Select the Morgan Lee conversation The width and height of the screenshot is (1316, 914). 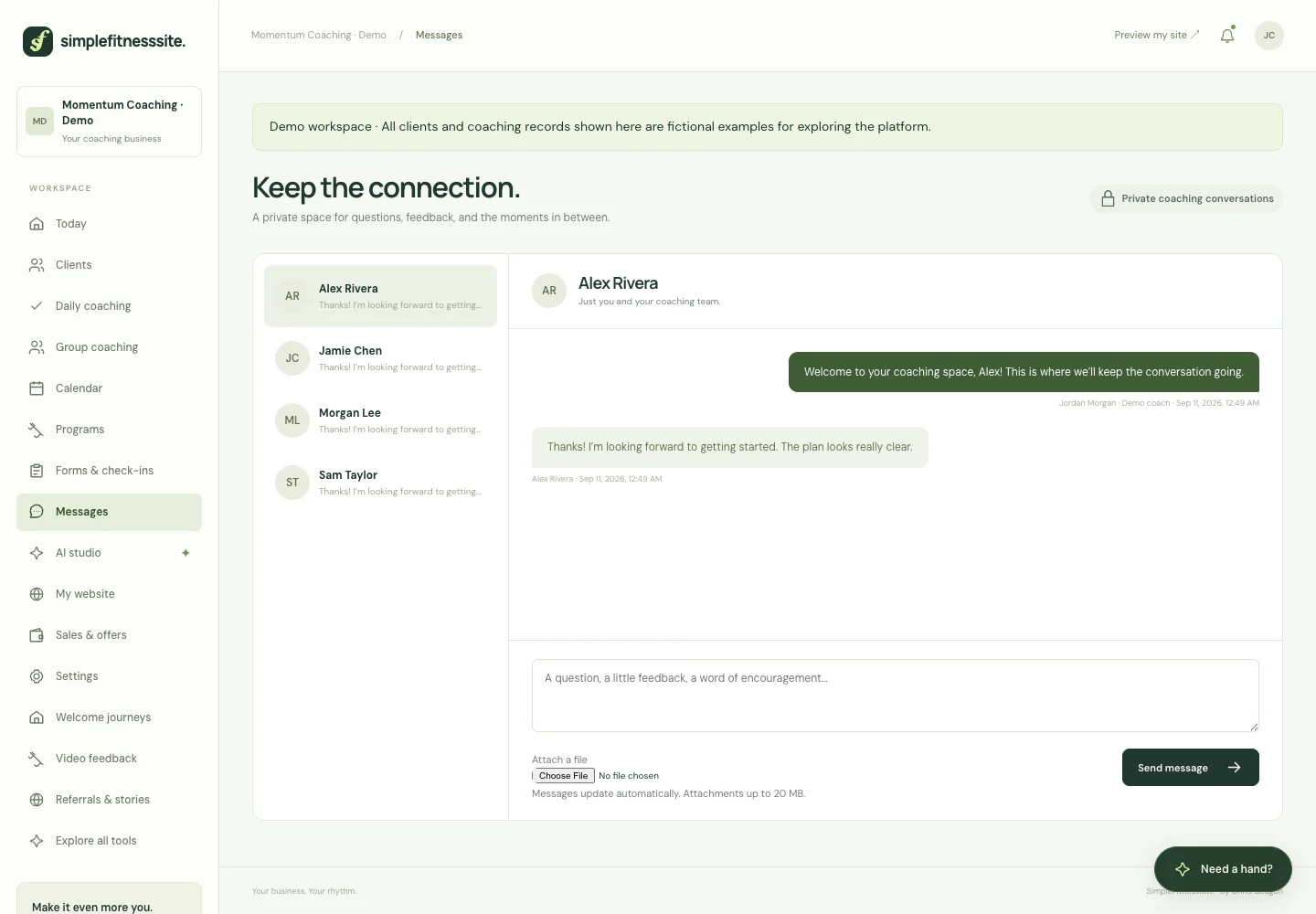click(380, 420)
